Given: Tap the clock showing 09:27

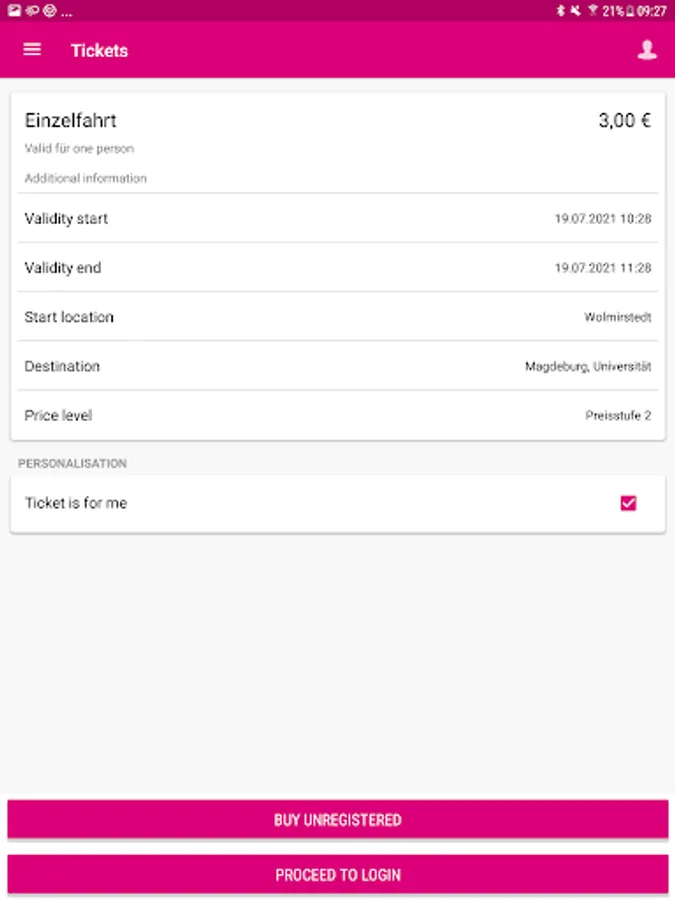Looking at the screenshot, I should [651, 11].
